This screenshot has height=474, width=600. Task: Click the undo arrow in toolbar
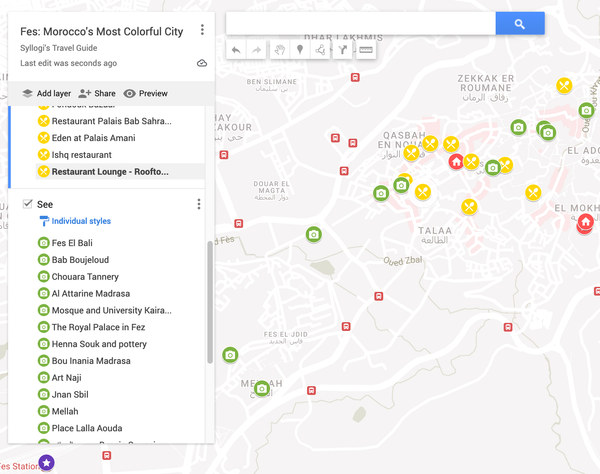pos(236,50)
